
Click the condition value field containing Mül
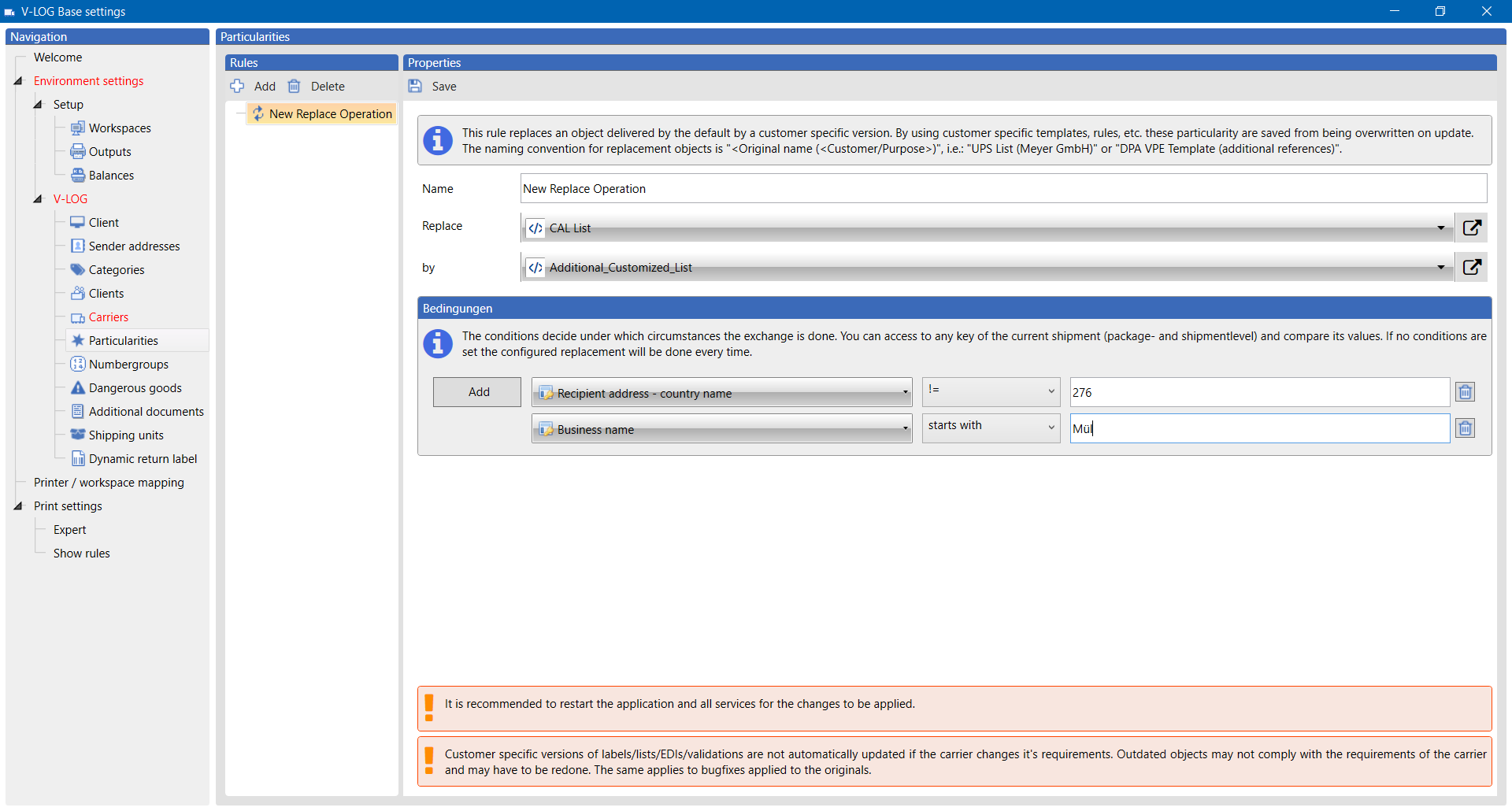(1259, 428)
